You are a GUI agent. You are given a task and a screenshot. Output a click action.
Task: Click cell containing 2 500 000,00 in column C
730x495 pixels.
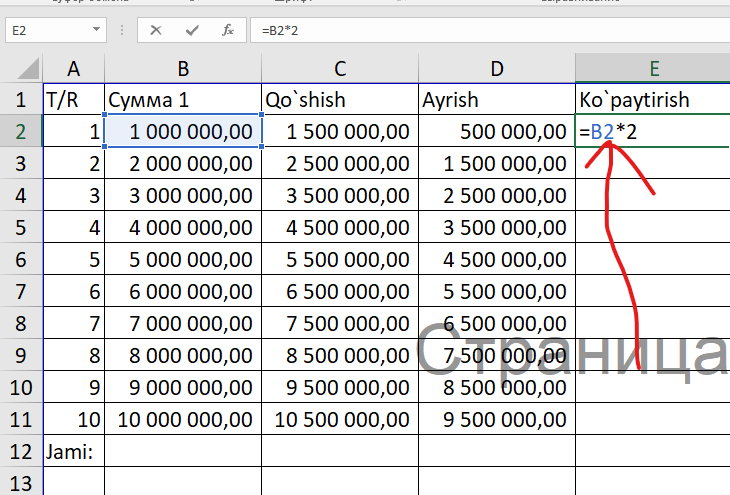[x=340, y=163]
